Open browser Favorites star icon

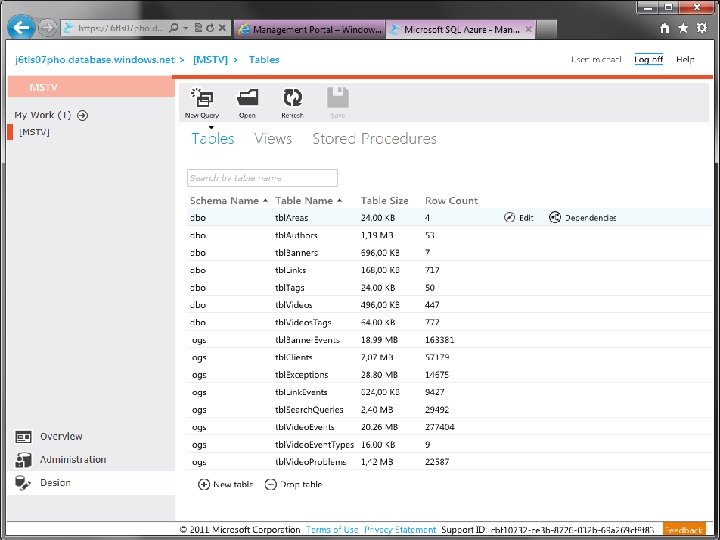coord(683,28)
